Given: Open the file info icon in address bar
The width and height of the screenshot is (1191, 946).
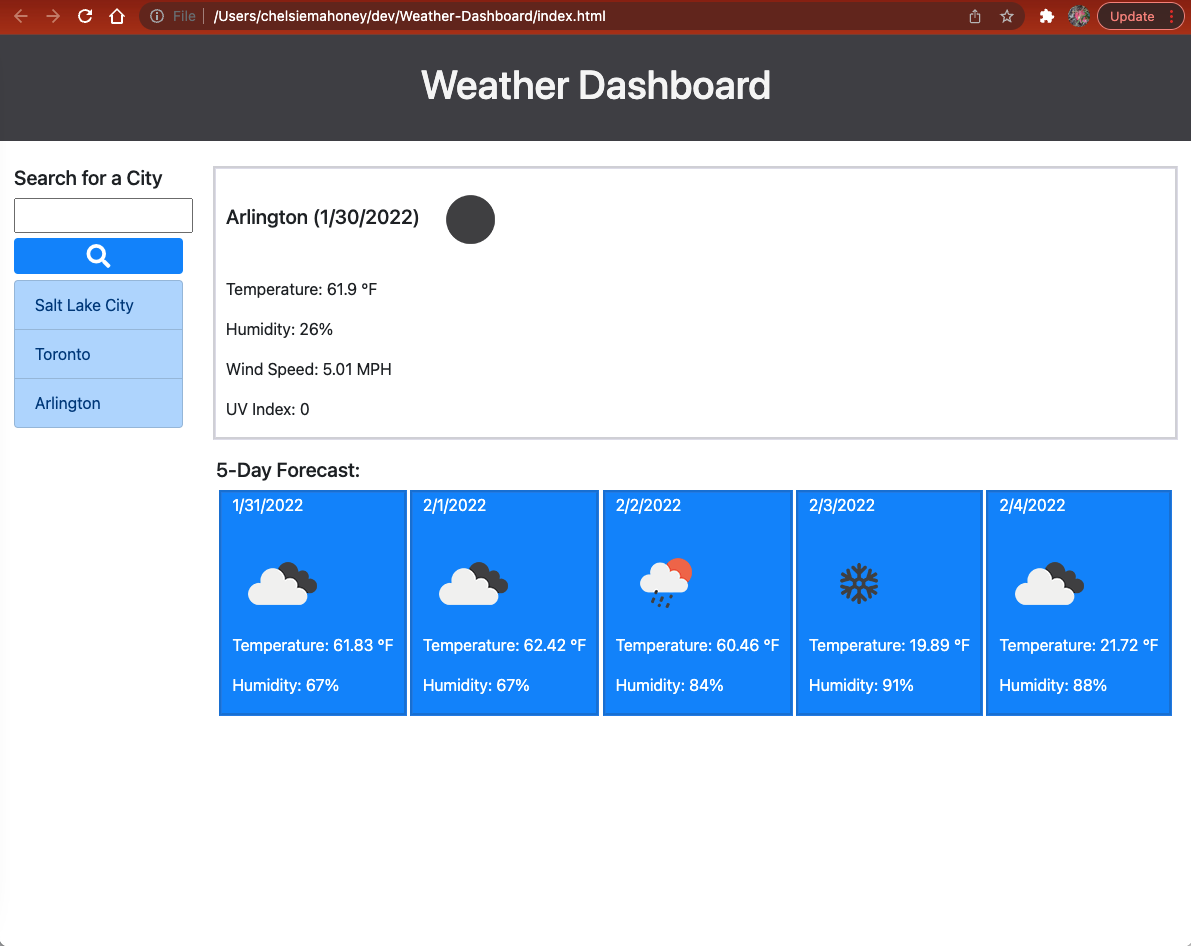Looking at the screenshot, I should [x=156, y=16].
